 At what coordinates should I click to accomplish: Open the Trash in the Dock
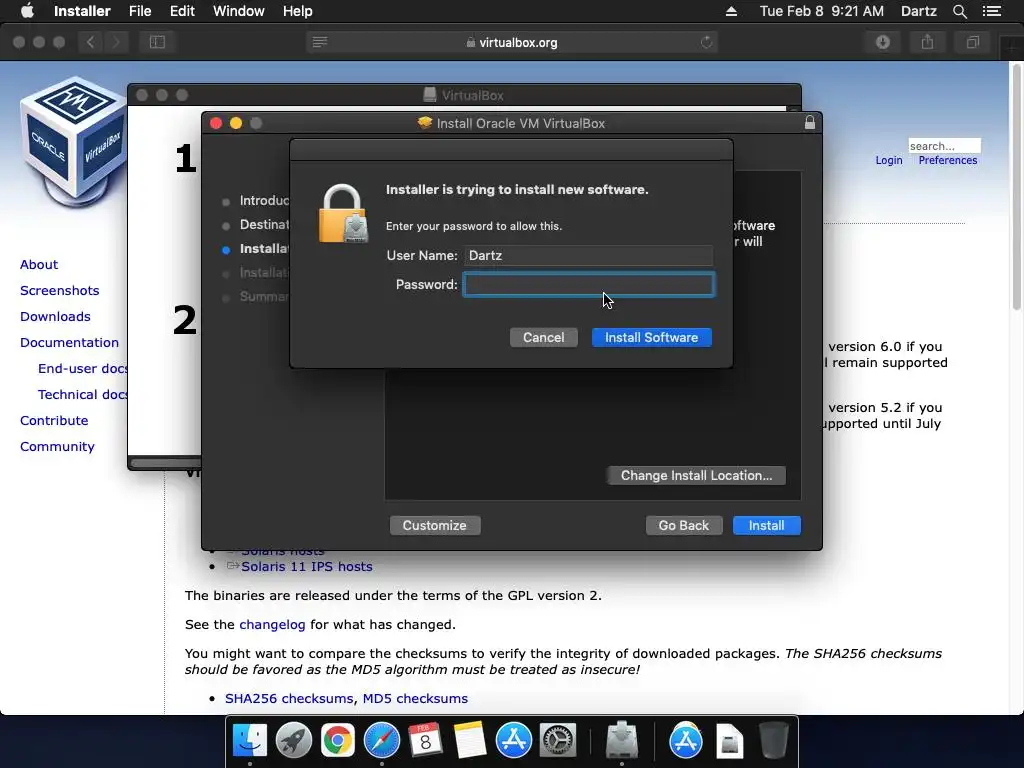[773, 741]
